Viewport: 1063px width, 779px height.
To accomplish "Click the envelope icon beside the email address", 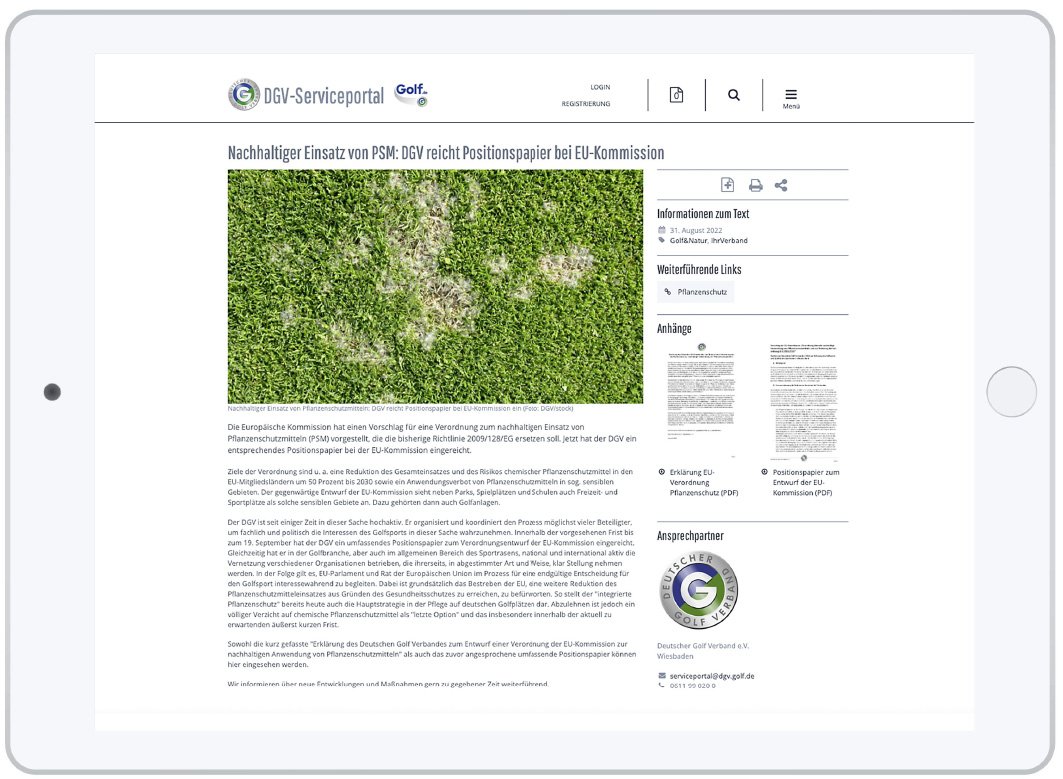I will coord(662,676).
